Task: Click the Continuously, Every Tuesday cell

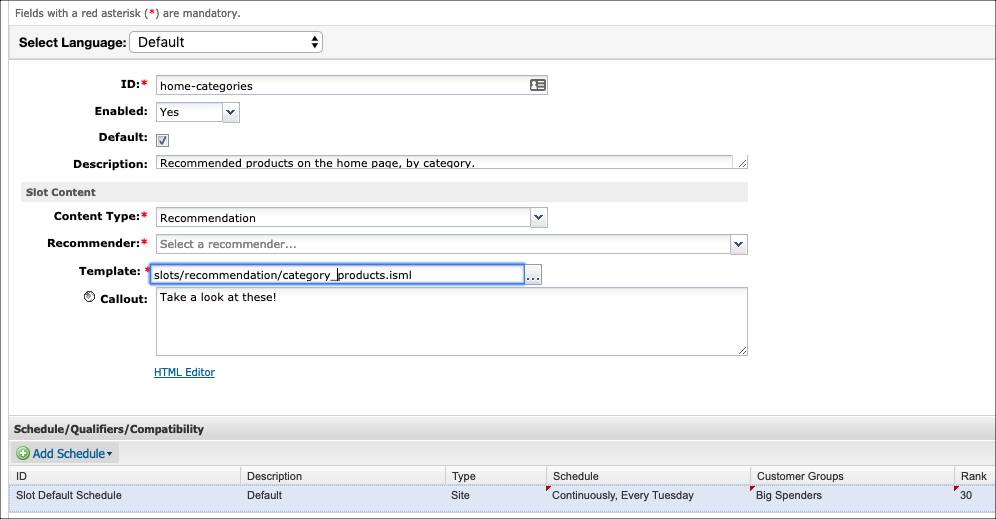Action: 649,495
